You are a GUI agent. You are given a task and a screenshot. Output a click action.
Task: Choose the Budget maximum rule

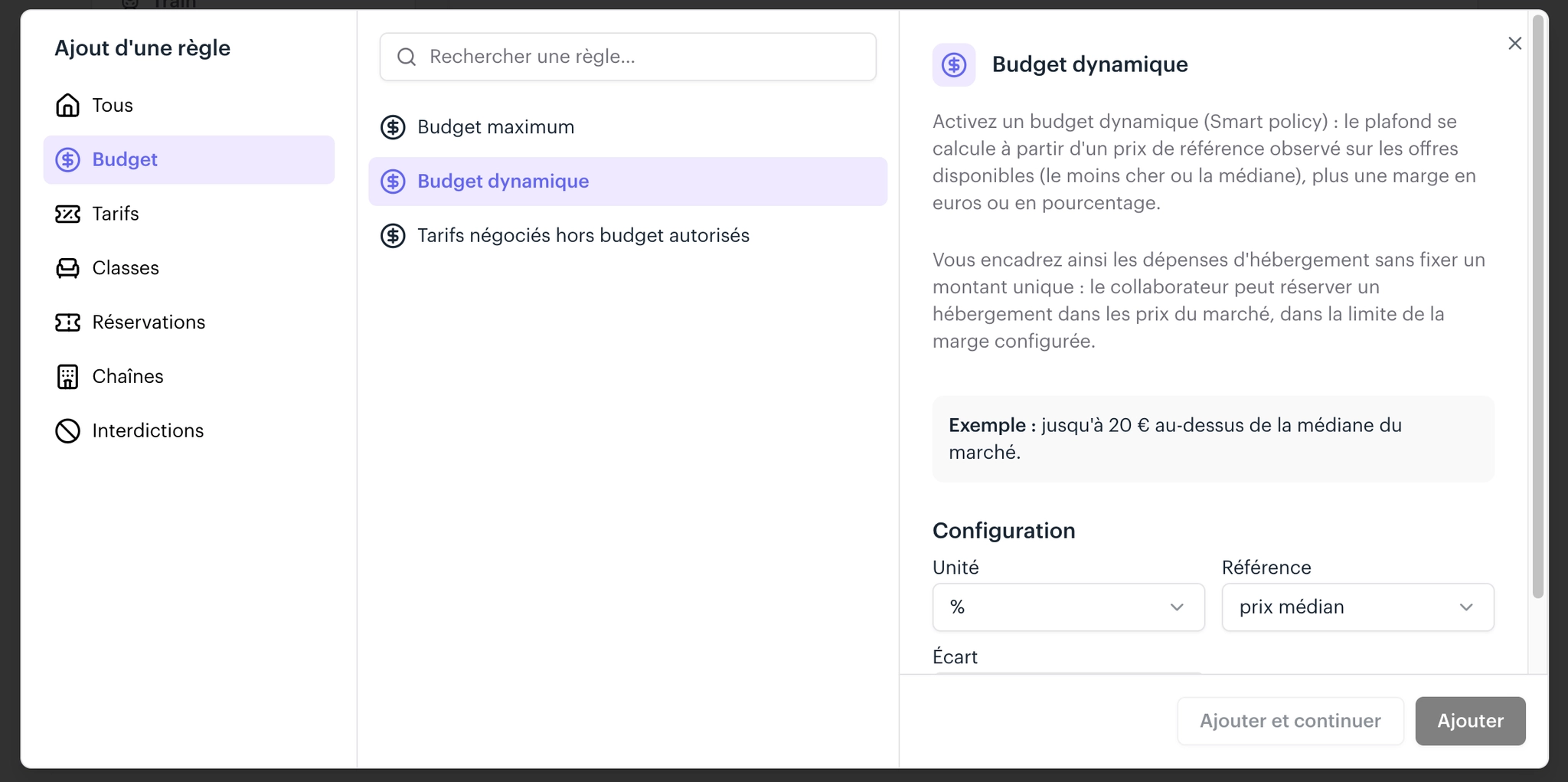[x=628, y=127]
